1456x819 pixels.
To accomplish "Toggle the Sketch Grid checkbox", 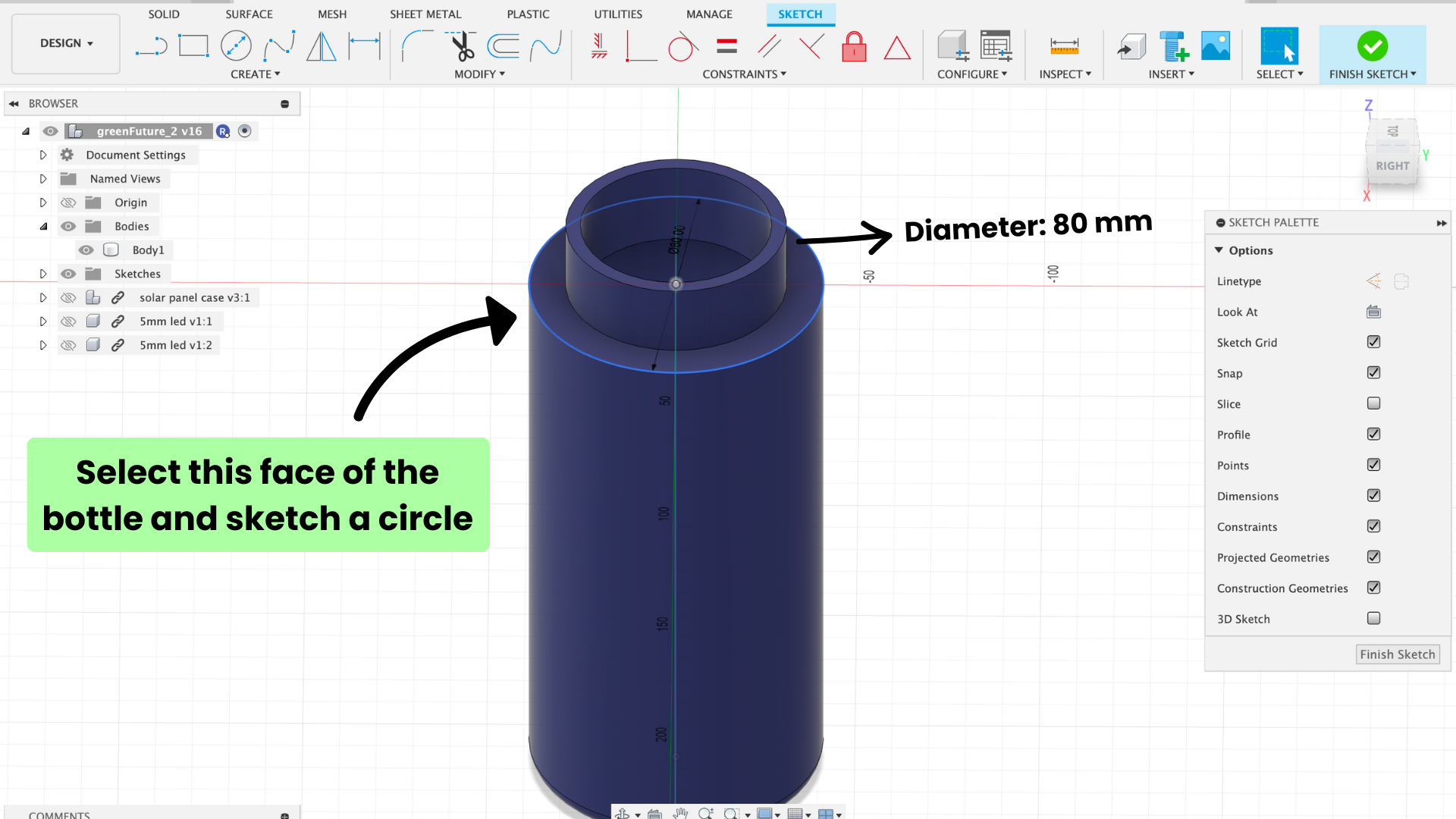I will point(1373,342).
